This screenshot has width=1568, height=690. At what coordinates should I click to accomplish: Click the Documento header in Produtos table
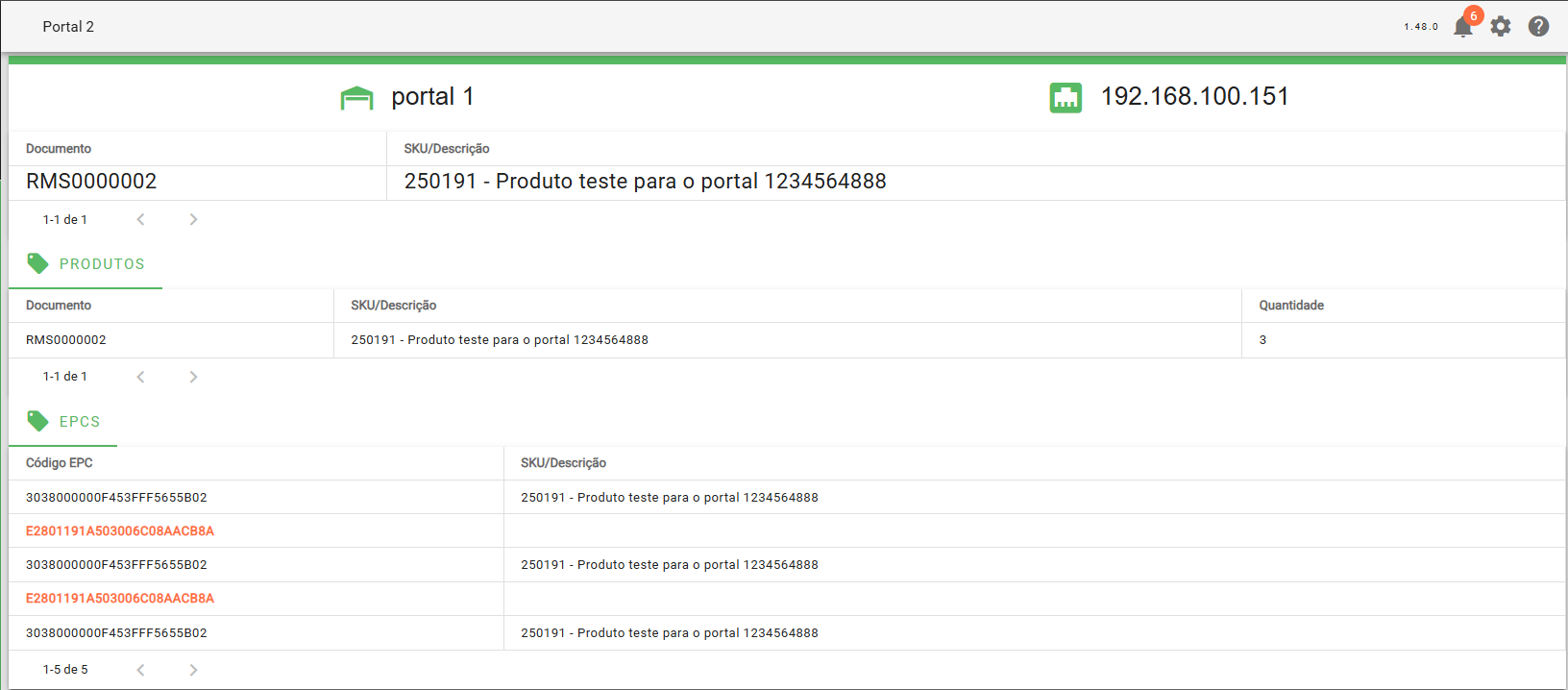pos(59,306)
